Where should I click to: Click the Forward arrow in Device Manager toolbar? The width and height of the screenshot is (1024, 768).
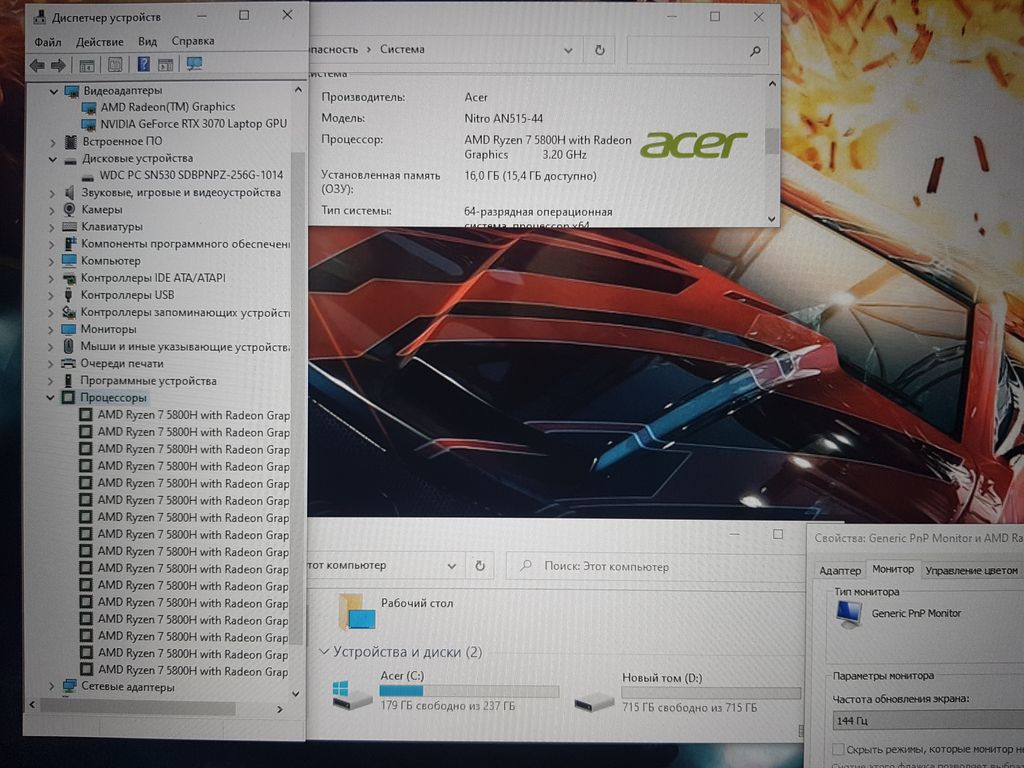pos(58,65)
